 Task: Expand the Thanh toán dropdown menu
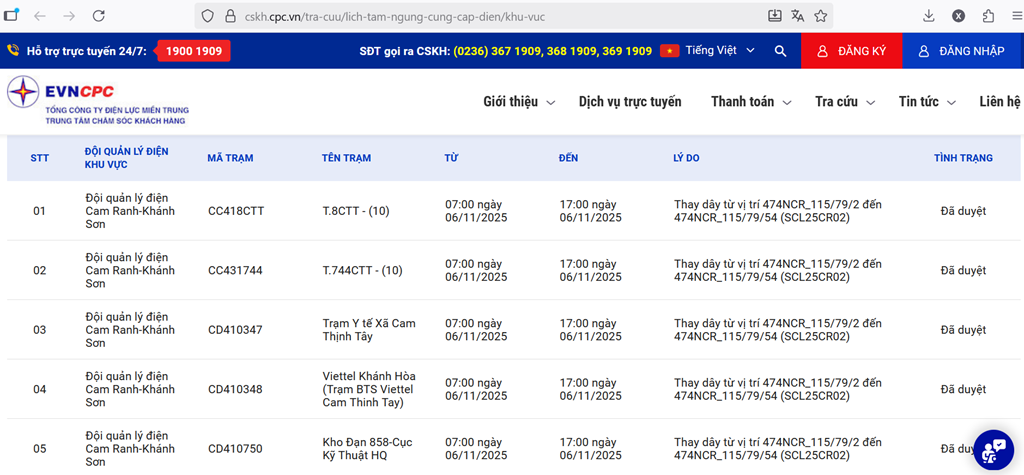click(x=751, y=102)
